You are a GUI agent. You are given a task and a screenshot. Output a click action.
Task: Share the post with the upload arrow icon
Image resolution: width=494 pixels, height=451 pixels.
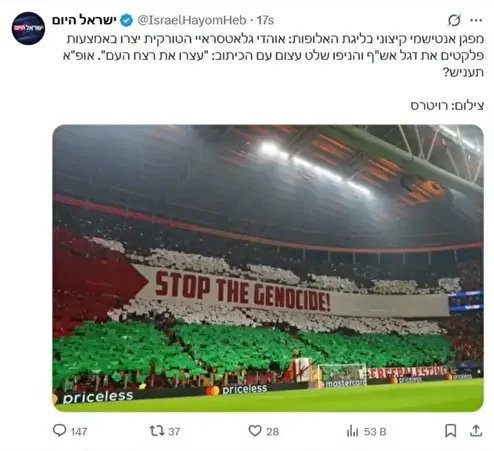pos(476,431)
